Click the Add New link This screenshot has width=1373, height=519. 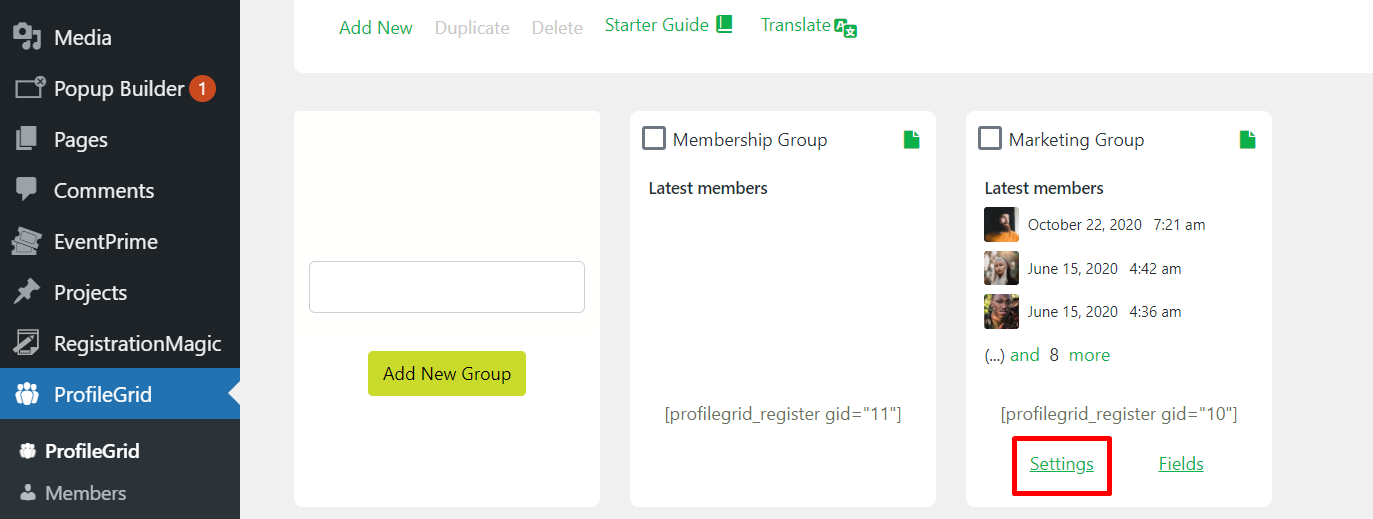(376, 28)
